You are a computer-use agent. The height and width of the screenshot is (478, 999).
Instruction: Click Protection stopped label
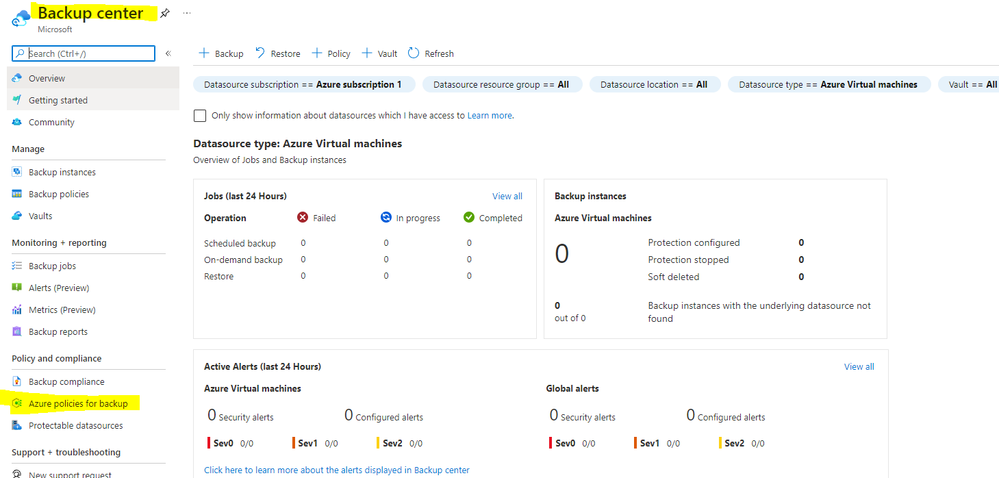(688, 259)
